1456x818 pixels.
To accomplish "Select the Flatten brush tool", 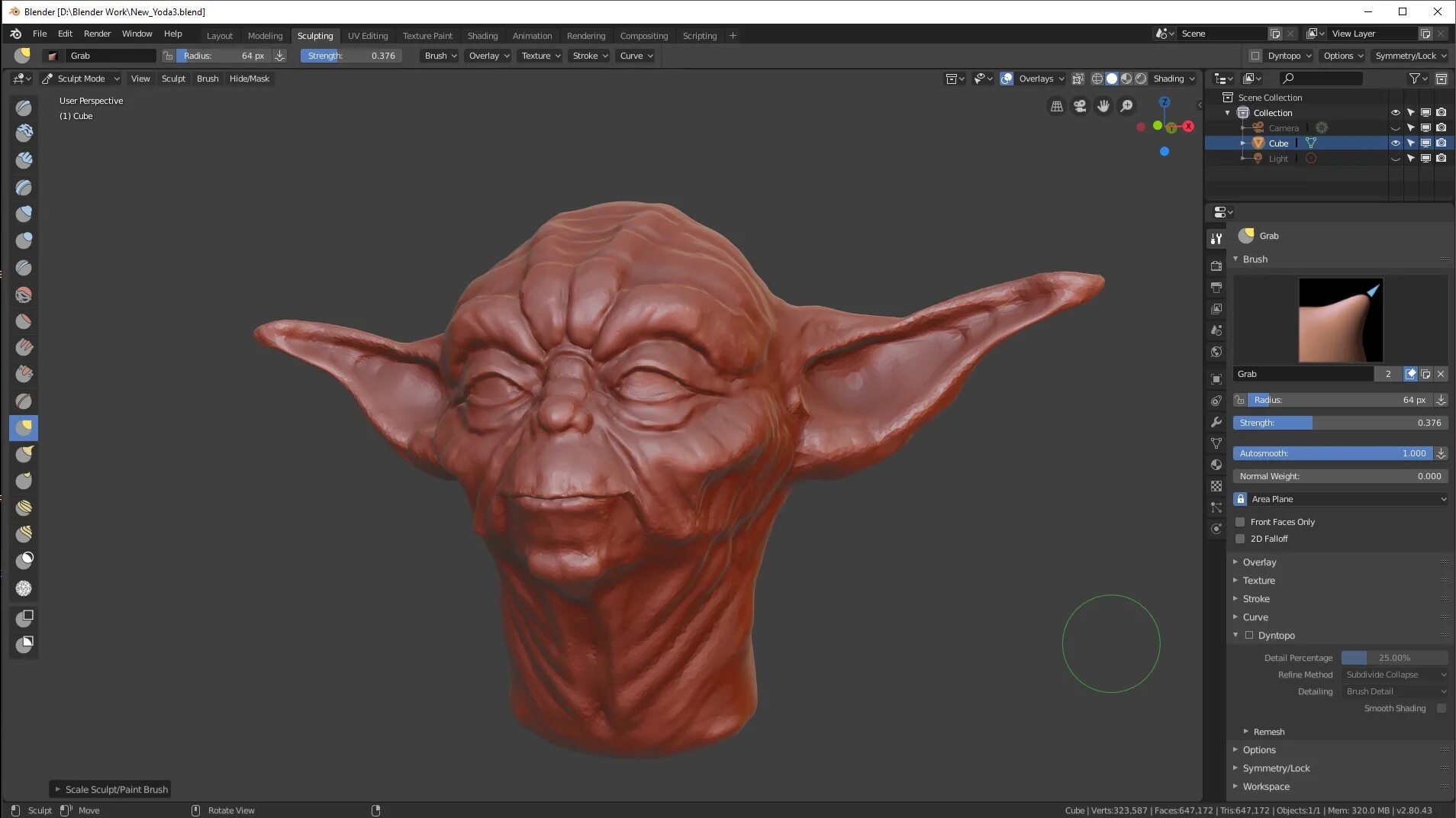I will [x=24, y=321].
